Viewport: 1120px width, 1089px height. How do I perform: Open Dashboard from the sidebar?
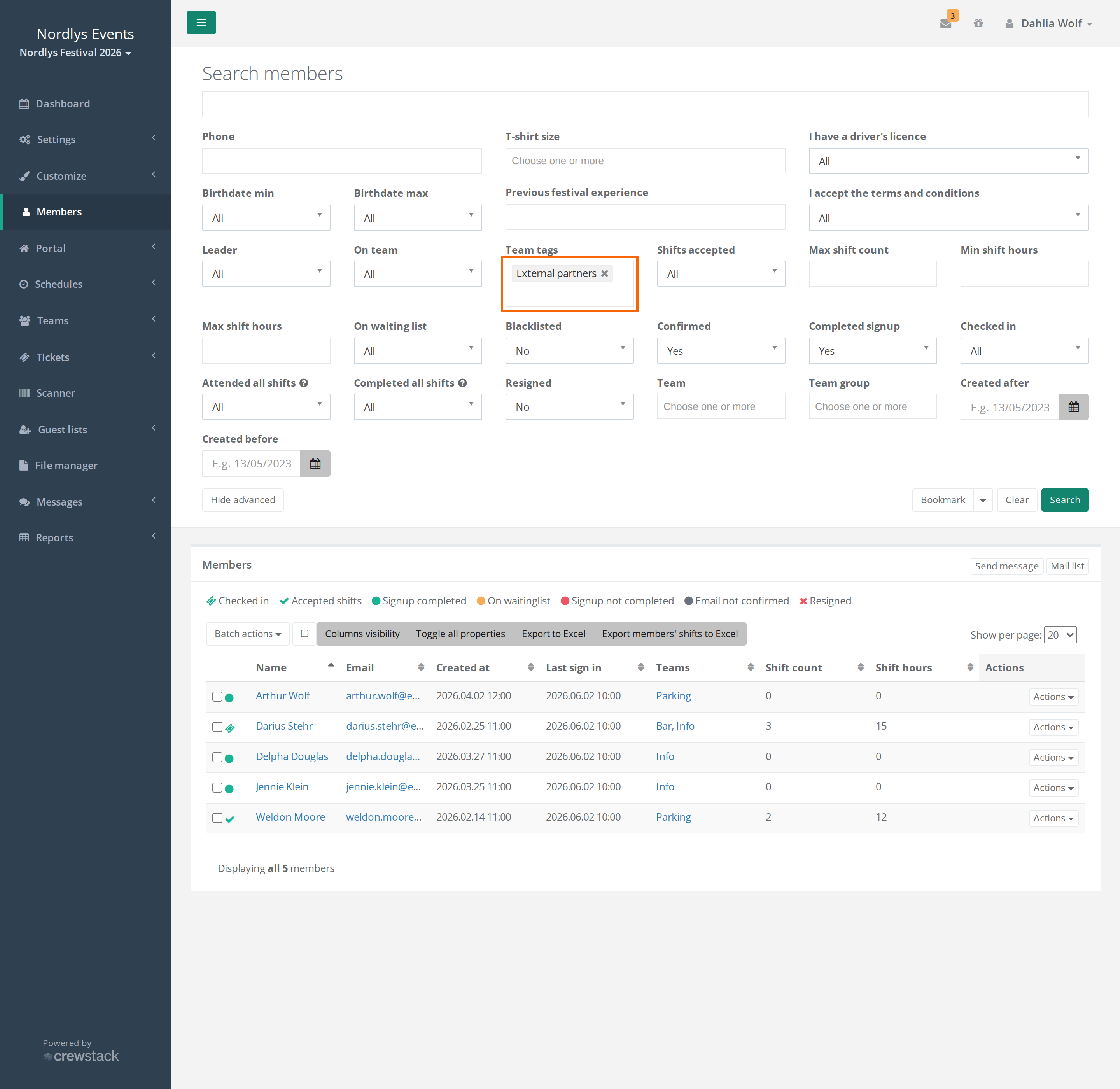85,103
